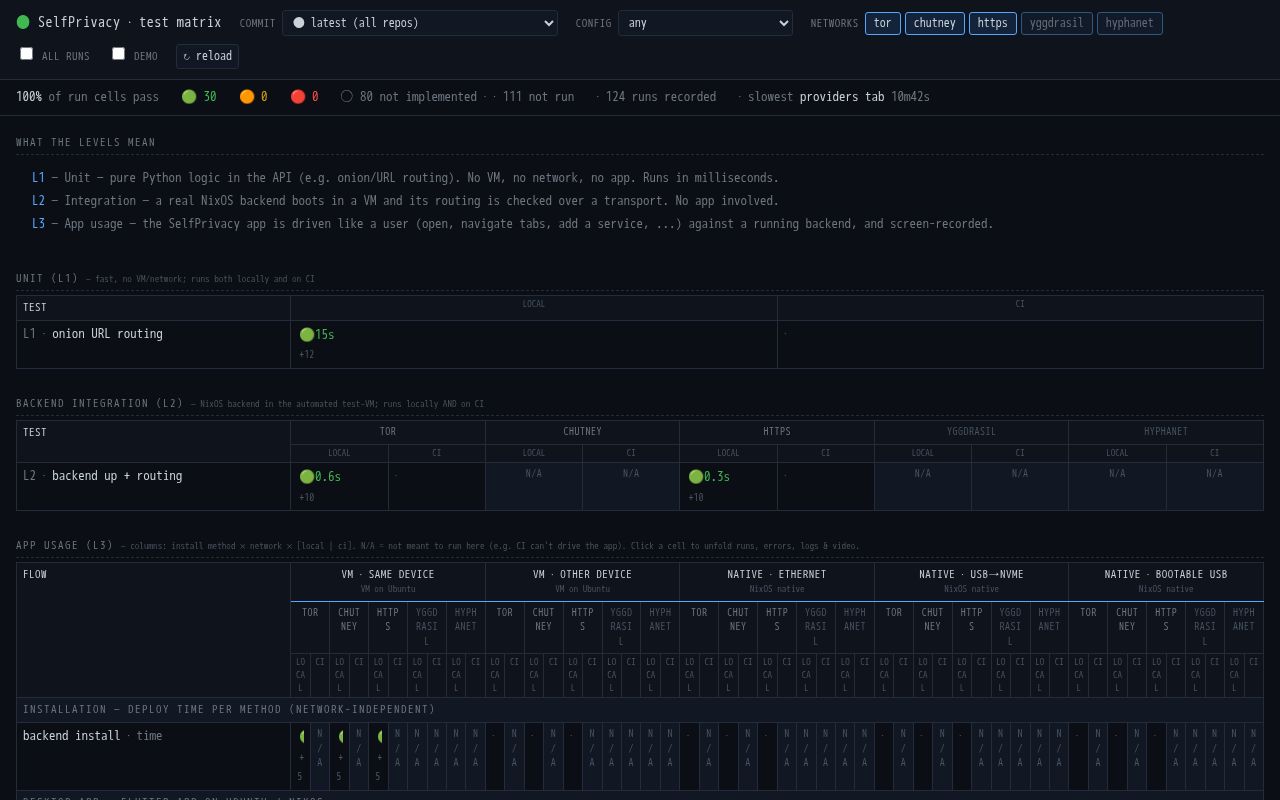This screenshot has height=800, width=1280.
Task: Click the 80 not implemented circle indicator
Action: (408, 97)
